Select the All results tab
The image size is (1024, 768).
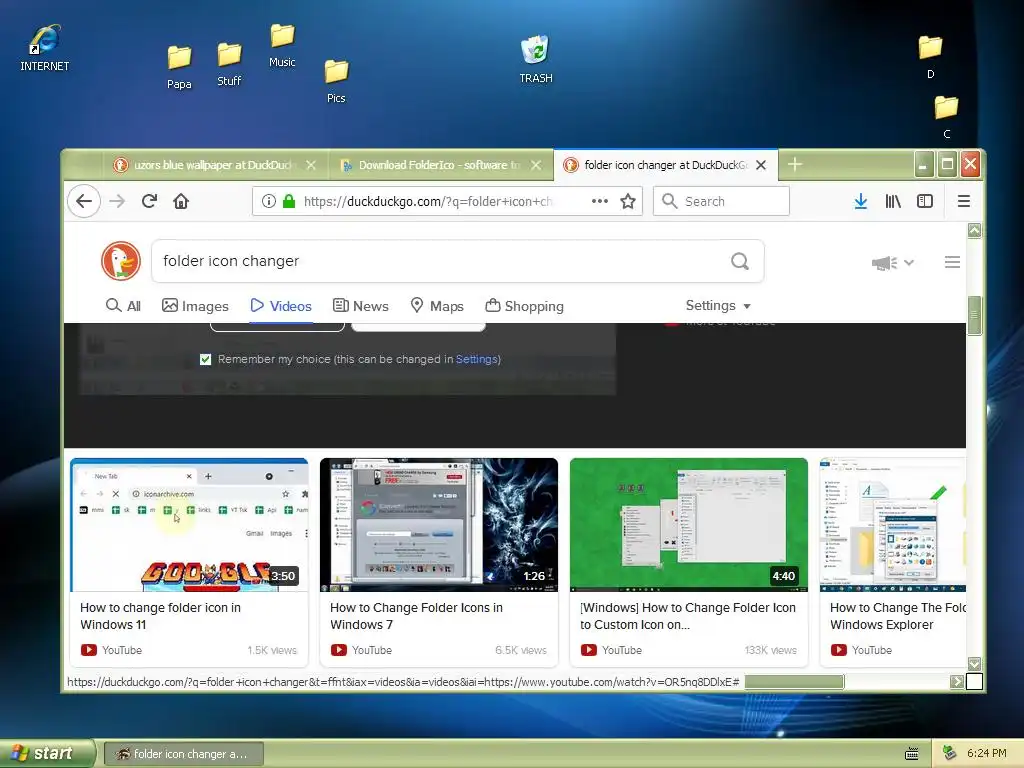click(x=123, y=306)
